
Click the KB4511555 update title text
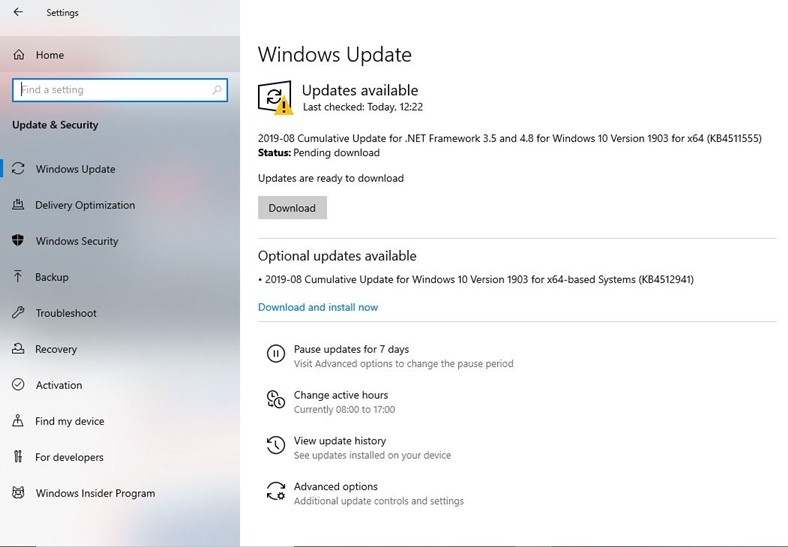(x=510, y=138)
